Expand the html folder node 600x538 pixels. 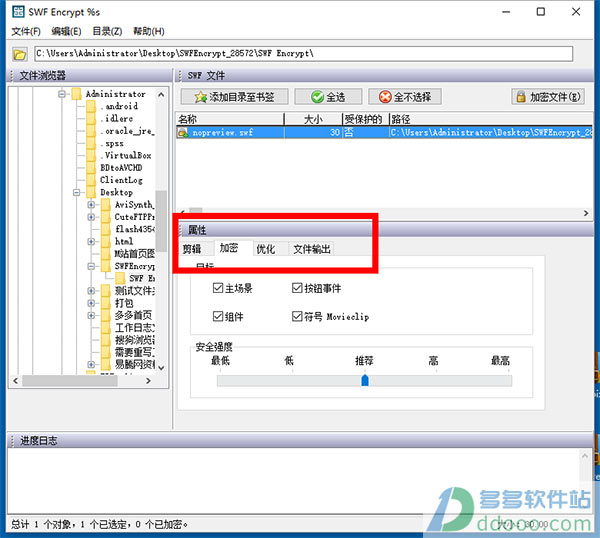click(91, 241)
